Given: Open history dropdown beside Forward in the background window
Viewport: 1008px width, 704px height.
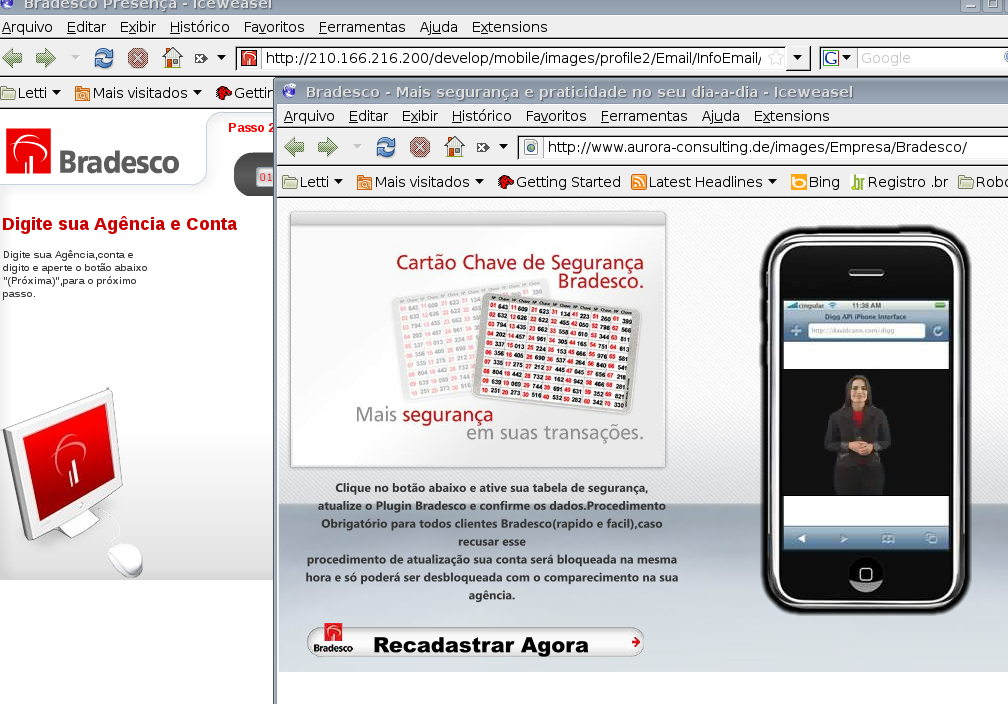Looking at the screenshot, I should pyautogui.click(x=75, y=58).
